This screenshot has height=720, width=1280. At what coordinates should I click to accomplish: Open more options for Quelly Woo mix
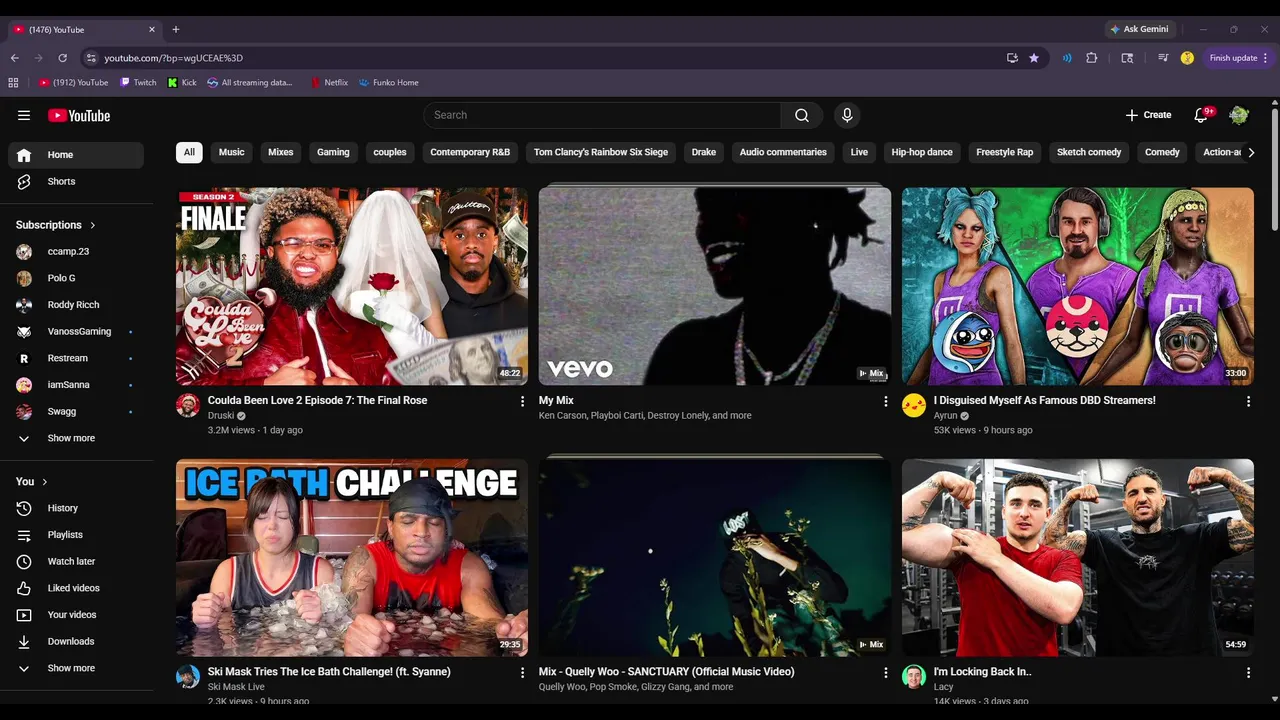click(885, 673)
